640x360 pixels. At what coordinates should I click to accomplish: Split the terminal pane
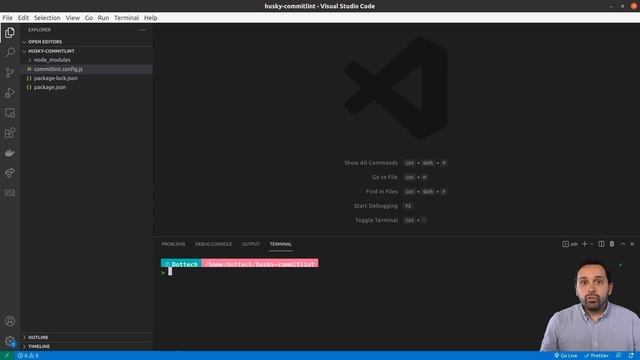tap(601, 244)
